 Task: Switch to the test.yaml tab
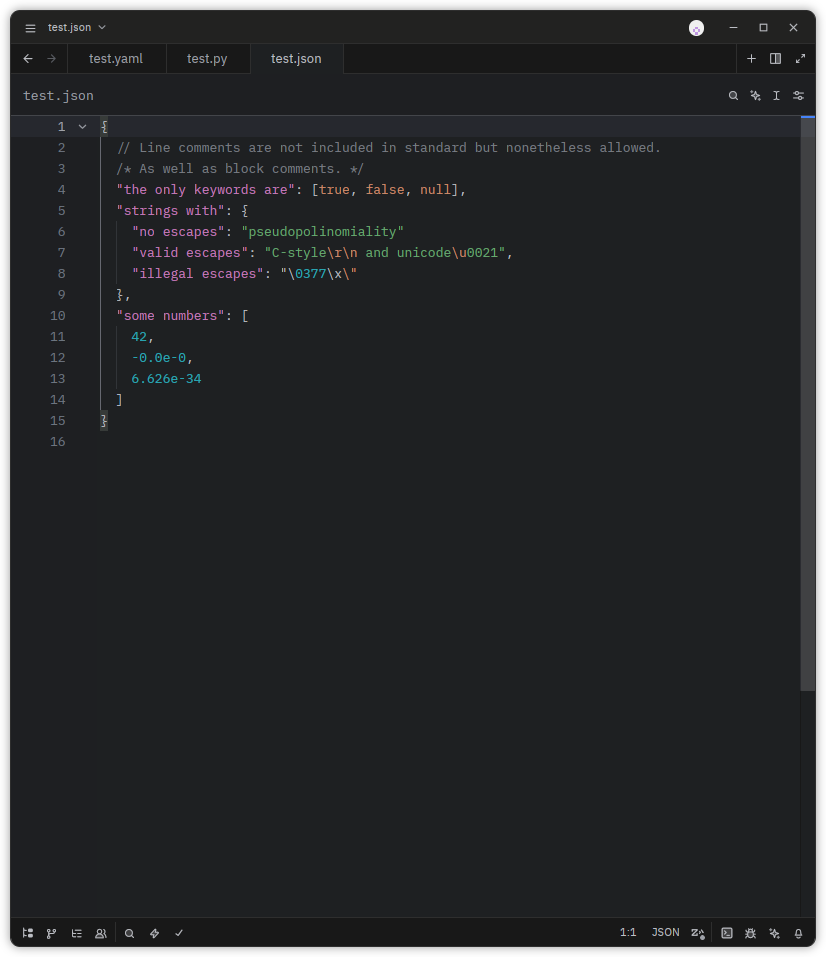(x=116, y=59)
